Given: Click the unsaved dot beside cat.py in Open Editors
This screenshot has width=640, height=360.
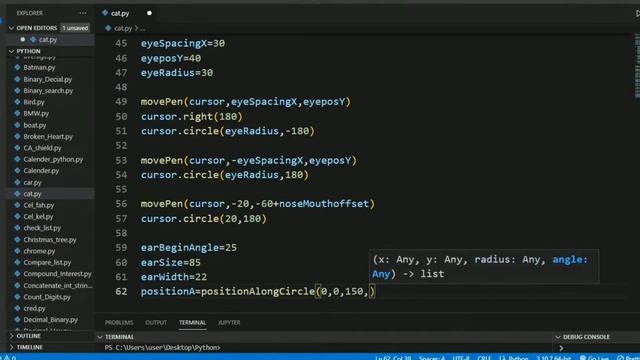Looking at the screenshot, I should pyautogui.click(x=23, y=40).
